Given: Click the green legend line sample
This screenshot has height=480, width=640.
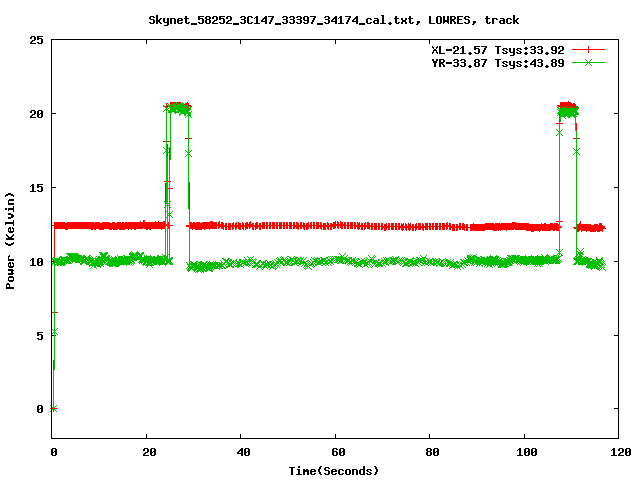Looking at the screenshot, I should coord(588,63).
